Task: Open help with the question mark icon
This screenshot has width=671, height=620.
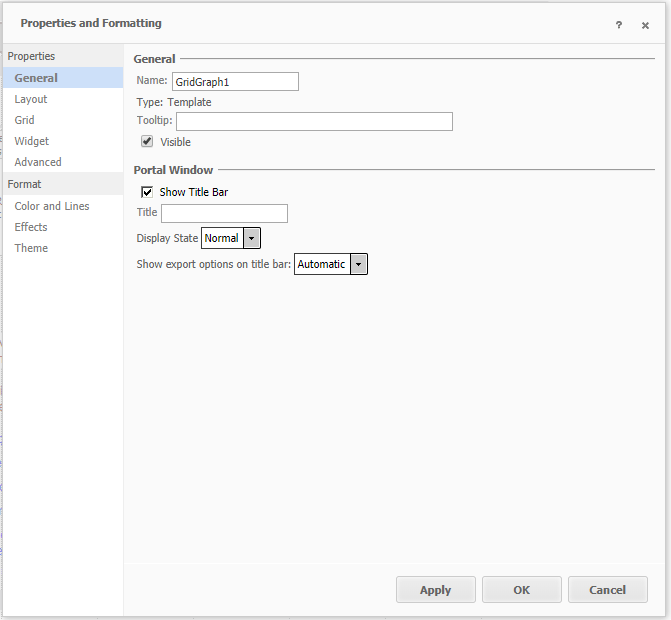Action: [x=619, y=25]
